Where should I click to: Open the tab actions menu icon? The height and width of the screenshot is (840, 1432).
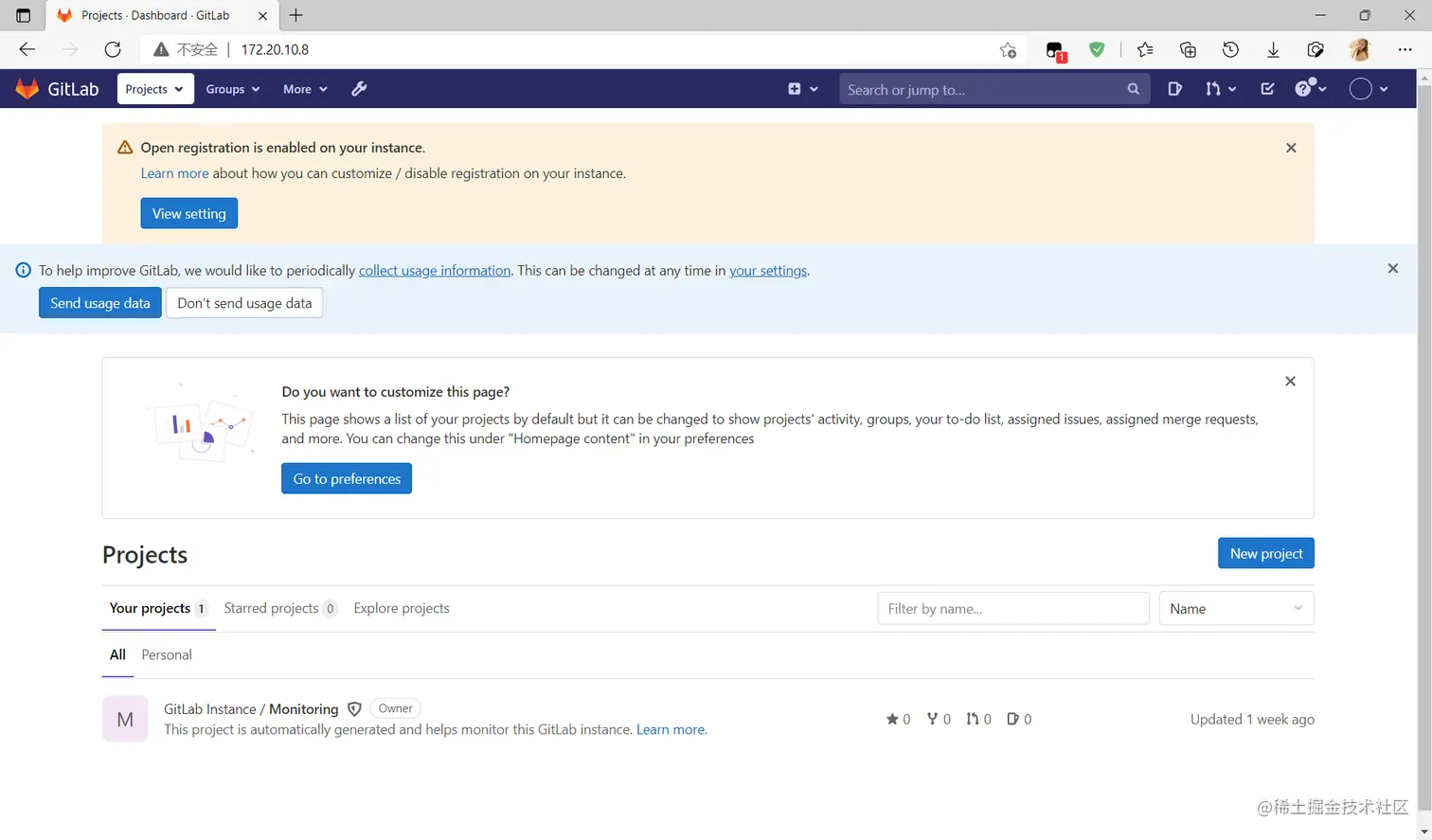(24, 15)
